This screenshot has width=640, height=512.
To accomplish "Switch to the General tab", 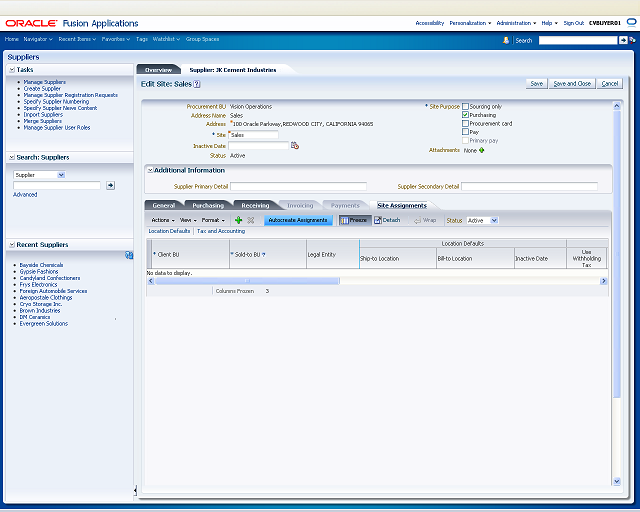I will pyautogui.click(x=164, y=205).
